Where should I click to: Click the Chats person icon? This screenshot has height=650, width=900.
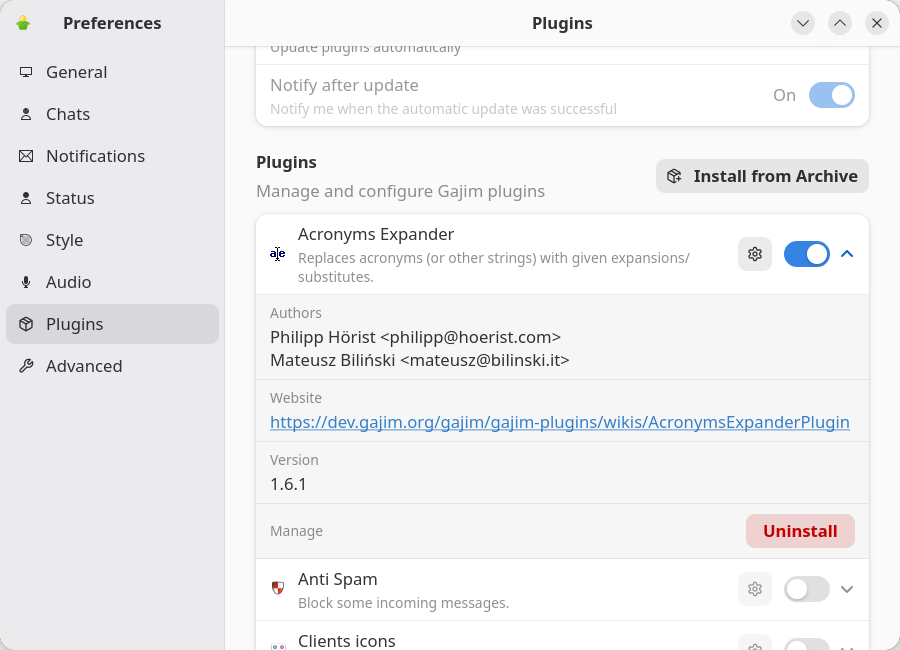26,114
